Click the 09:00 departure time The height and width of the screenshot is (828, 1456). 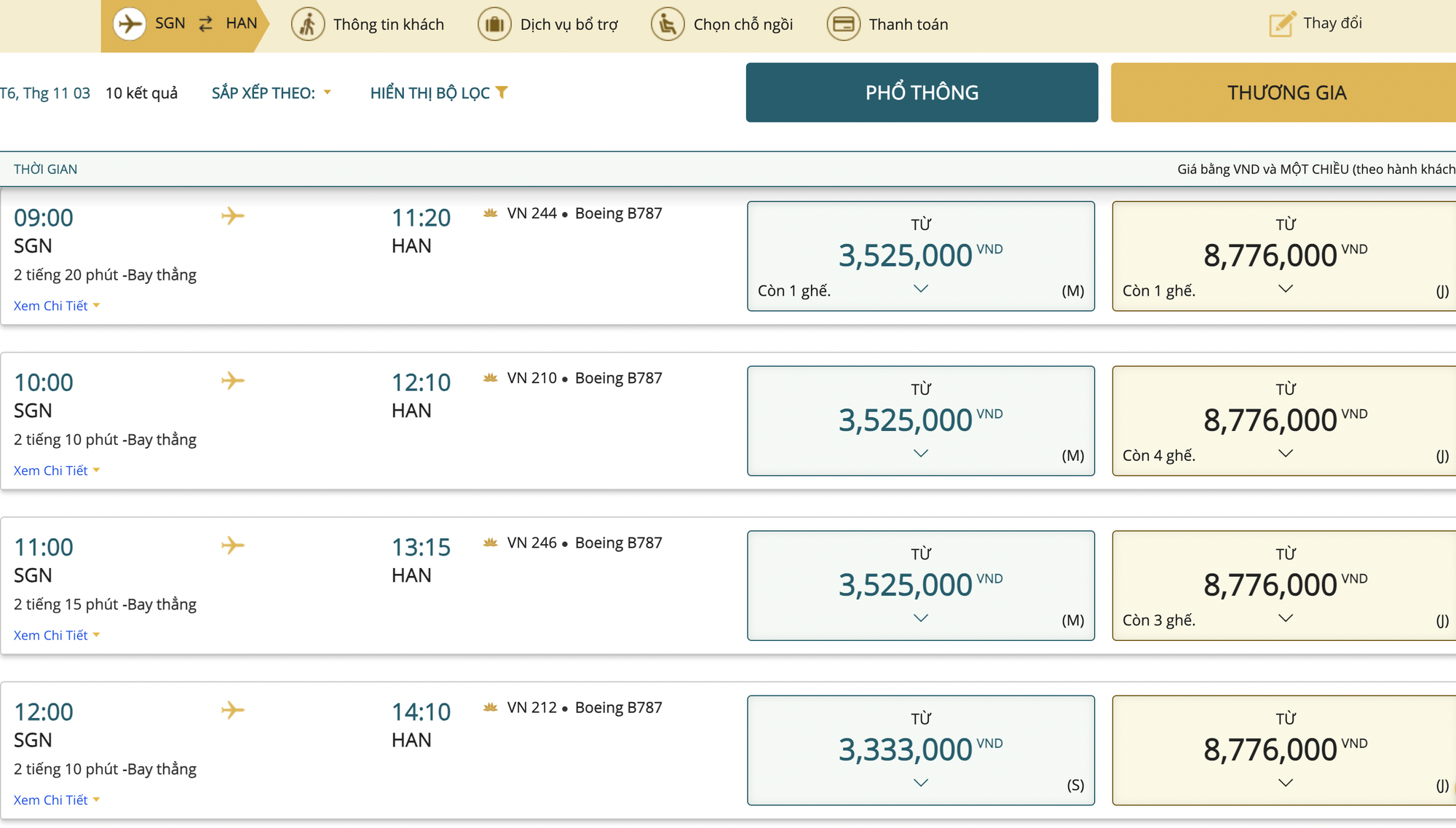click(44, 218)
